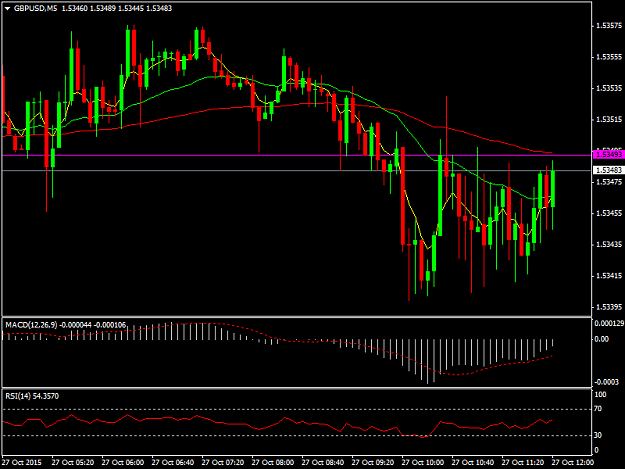Click the 1.53575 price scale value
The width and height of the screenshot is (625, 469).
(x=609, y=26)
